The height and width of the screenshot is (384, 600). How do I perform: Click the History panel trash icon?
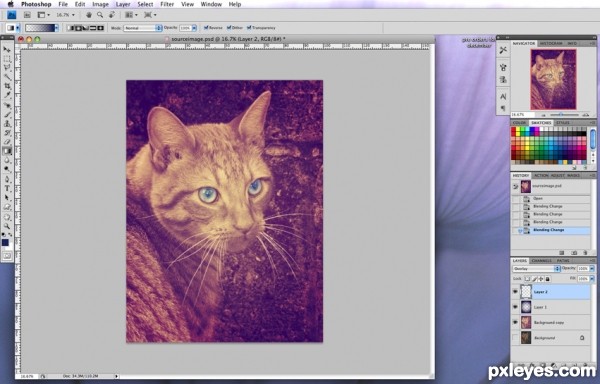(585, 253)
